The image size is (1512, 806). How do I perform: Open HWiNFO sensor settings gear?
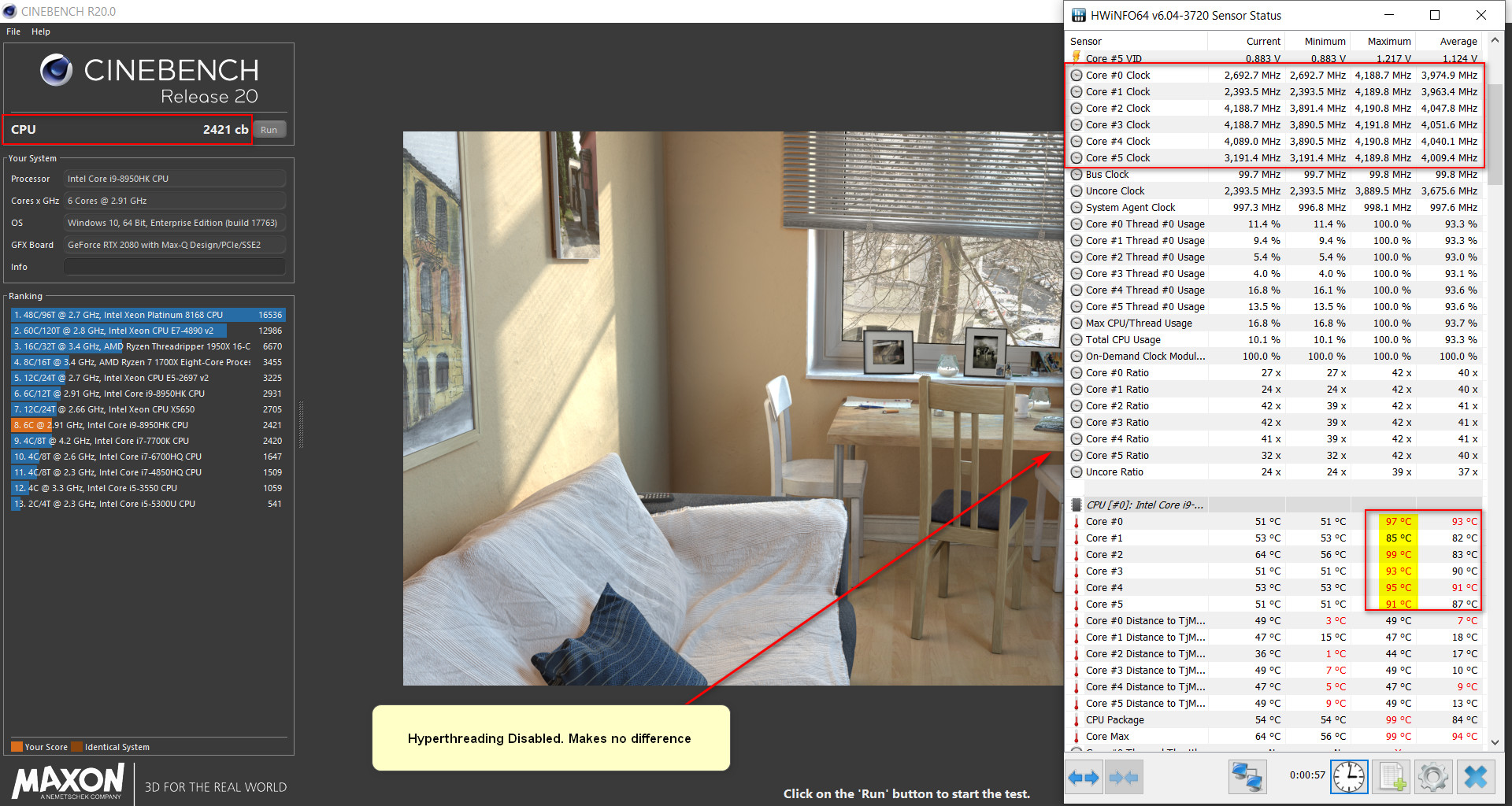coord(1433,778)
